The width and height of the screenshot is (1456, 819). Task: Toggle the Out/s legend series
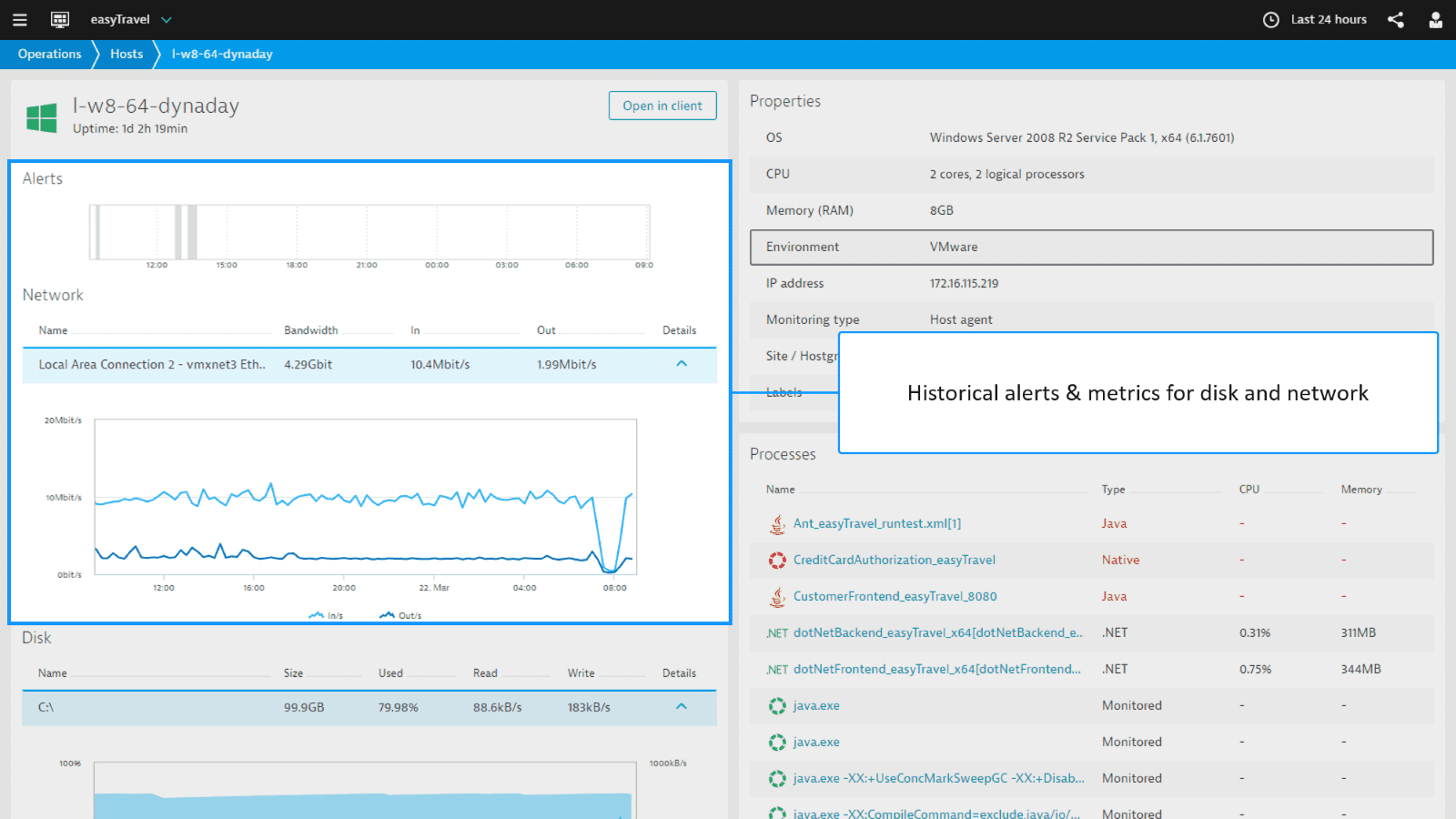click(400, 616)
